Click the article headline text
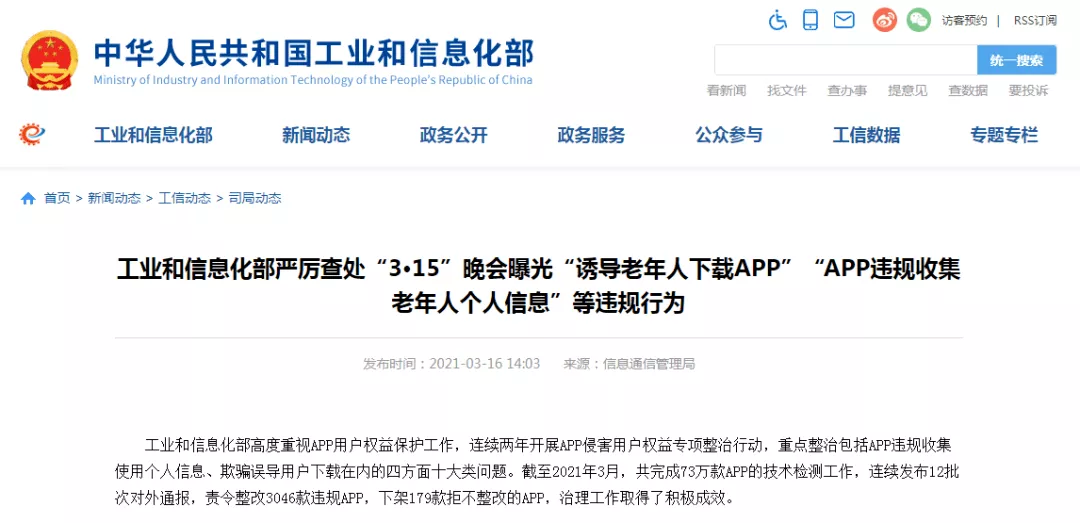Viewport: 1080px width, 523px height. tap(539, 286)
